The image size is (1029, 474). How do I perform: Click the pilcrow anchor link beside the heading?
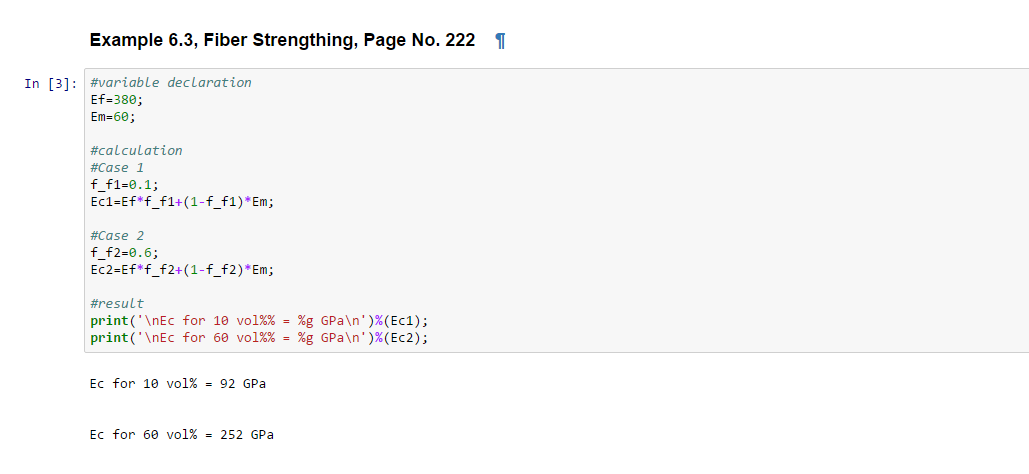(501, 41)
